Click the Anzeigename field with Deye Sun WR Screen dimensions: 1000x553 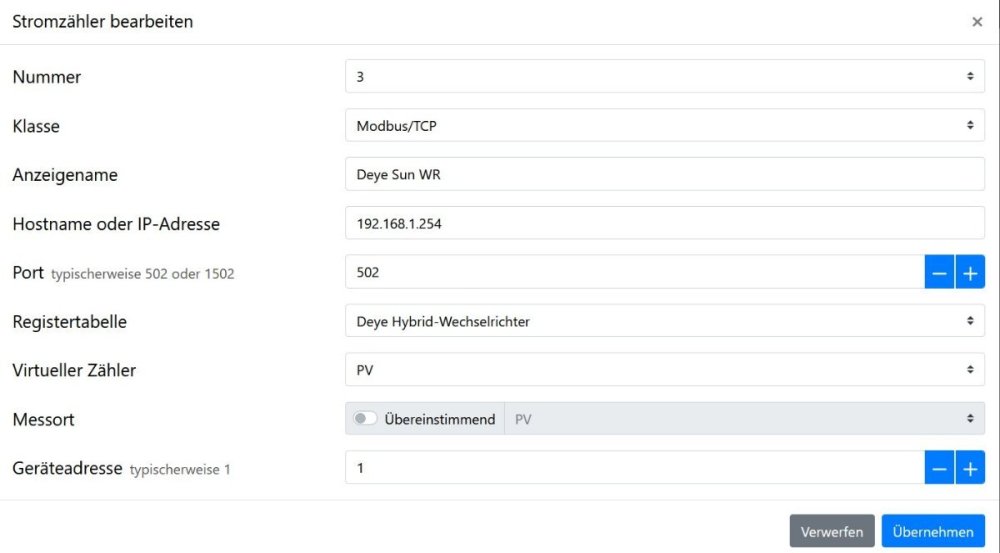point(664,174)
